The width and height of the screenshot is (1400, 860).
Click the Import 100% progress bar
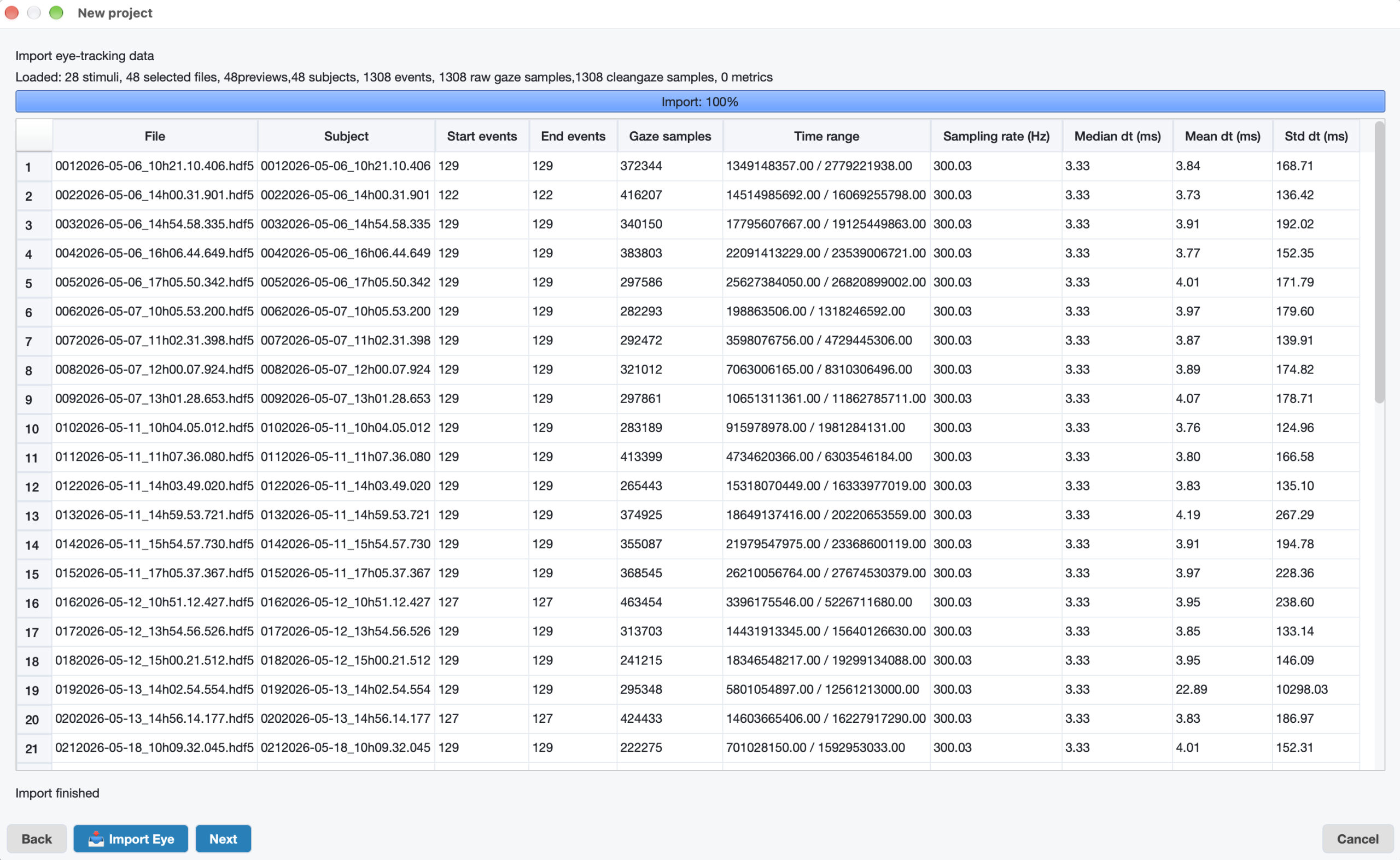click(699, 102)
